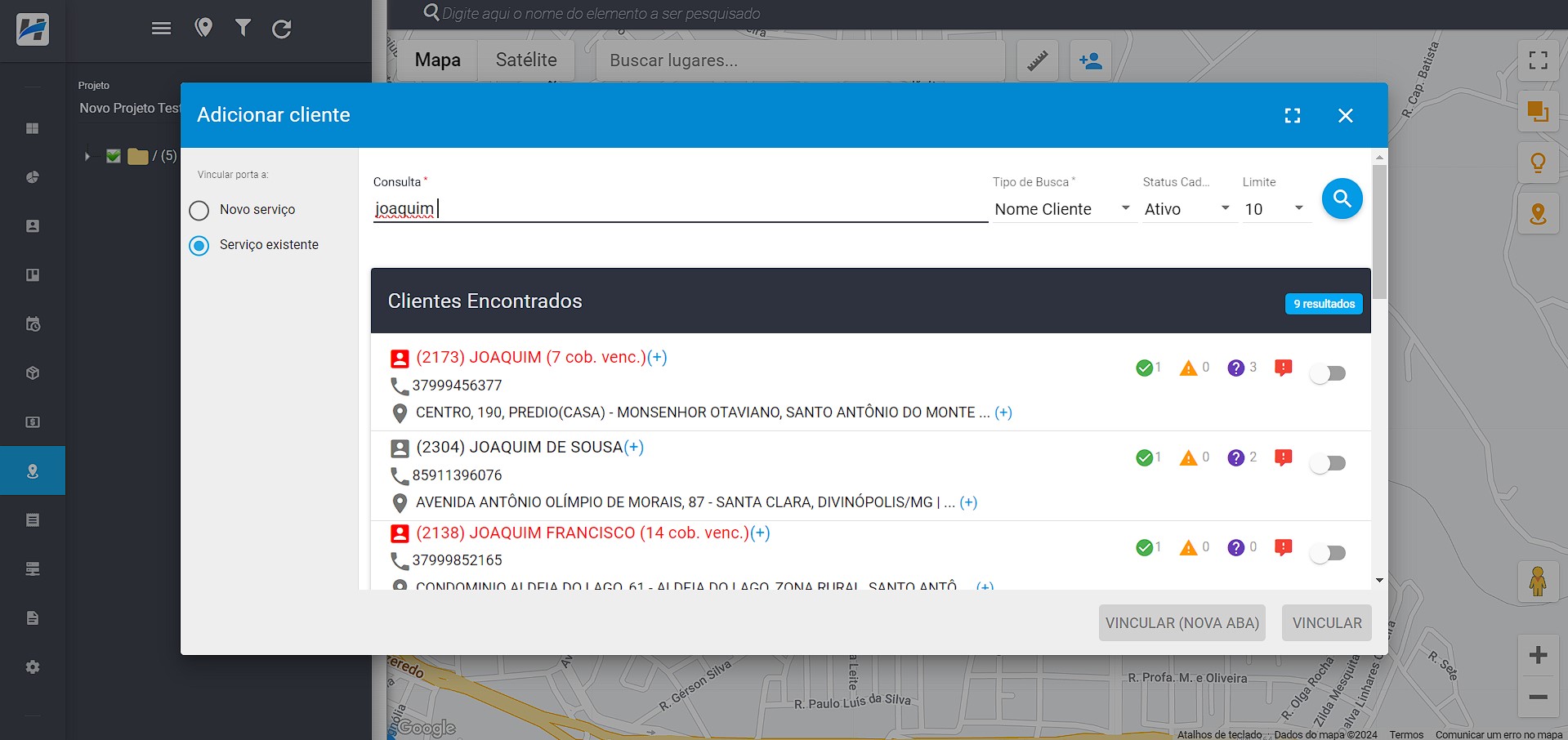Select the Novo serviço radio option
This screenshot has width=1568, height=740.
(199, 211)
